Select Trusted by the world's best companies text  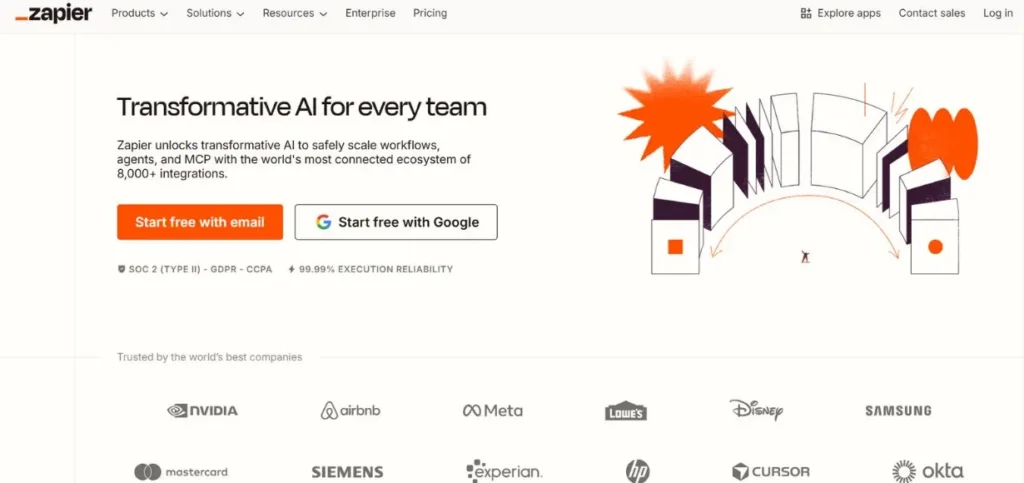tap(210, 357)
